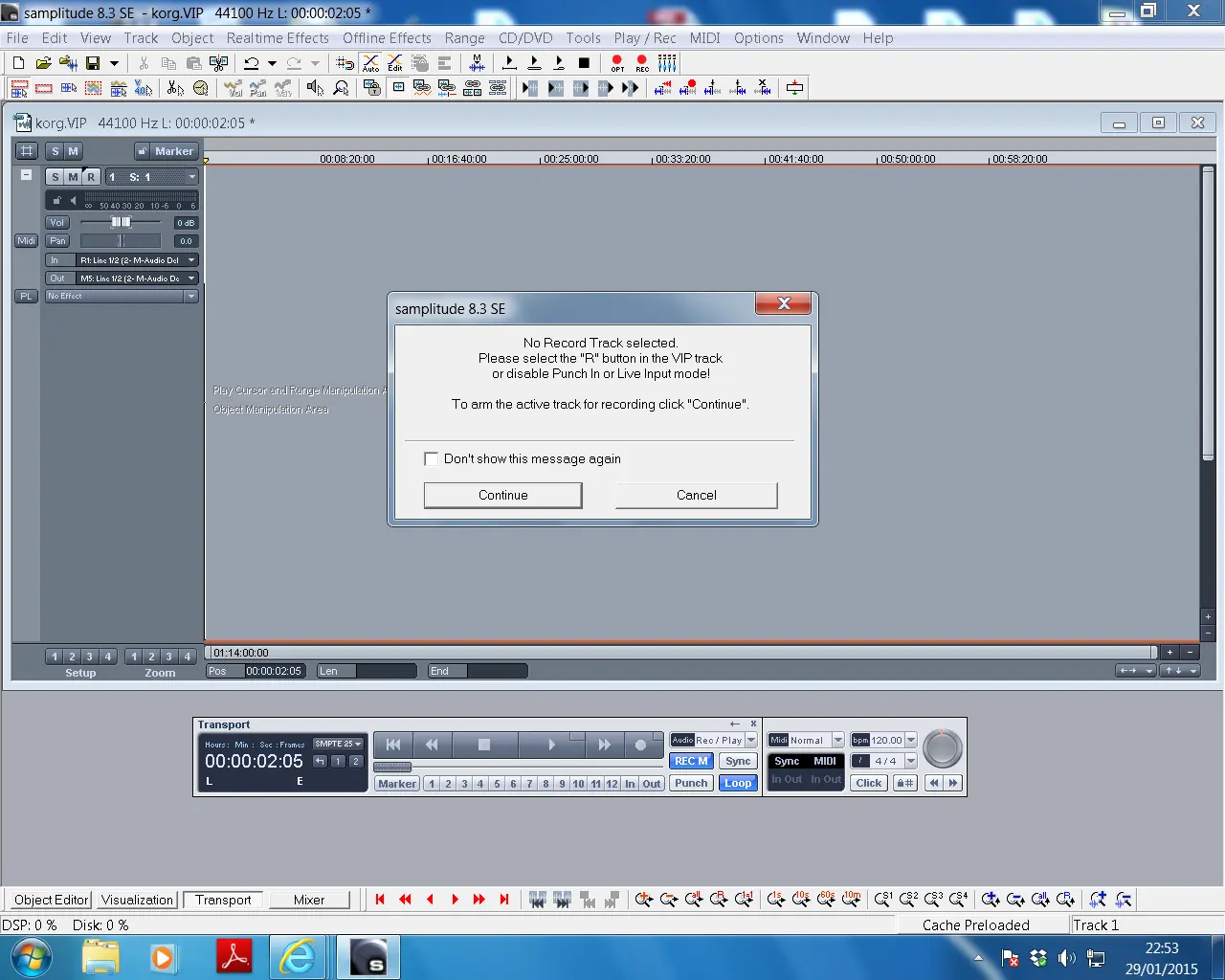1225x980 pixels.
Task: Switch to the Mixer tab
Action: point(309,900)
